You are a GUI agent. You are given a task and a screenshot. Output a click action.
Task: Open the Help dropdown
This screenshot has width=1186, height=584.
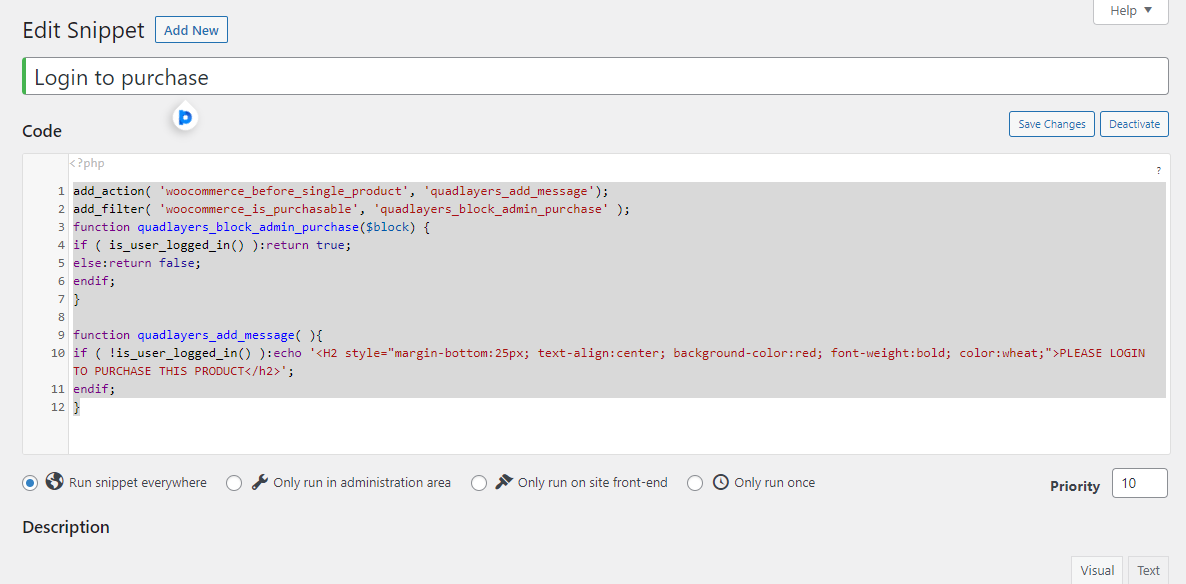pos(1131,11)
